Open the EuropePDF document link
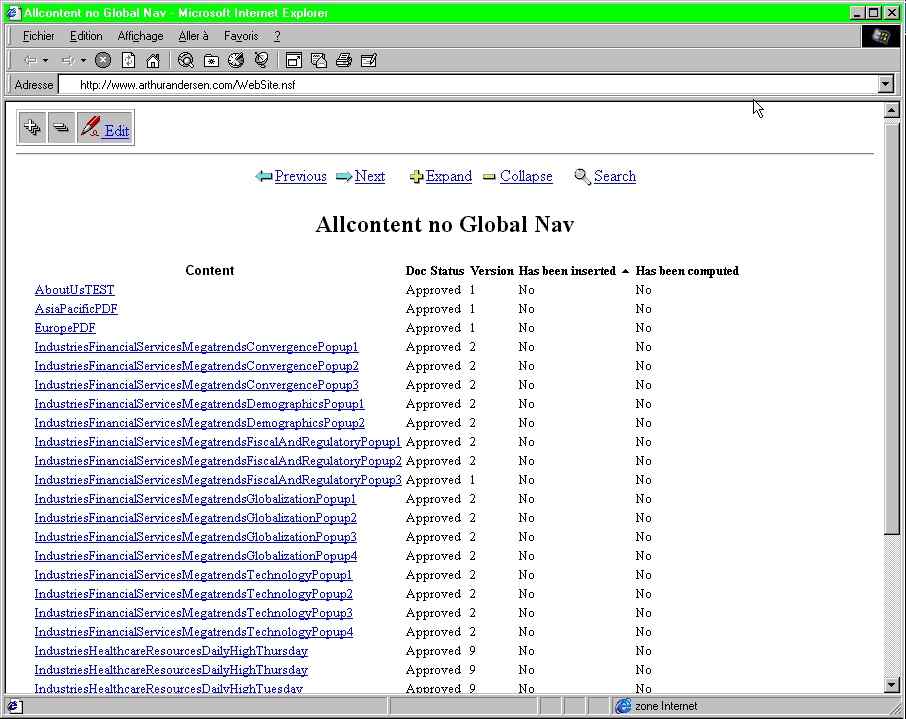Screen dimensions: 906x719 (x=65, y=328)
